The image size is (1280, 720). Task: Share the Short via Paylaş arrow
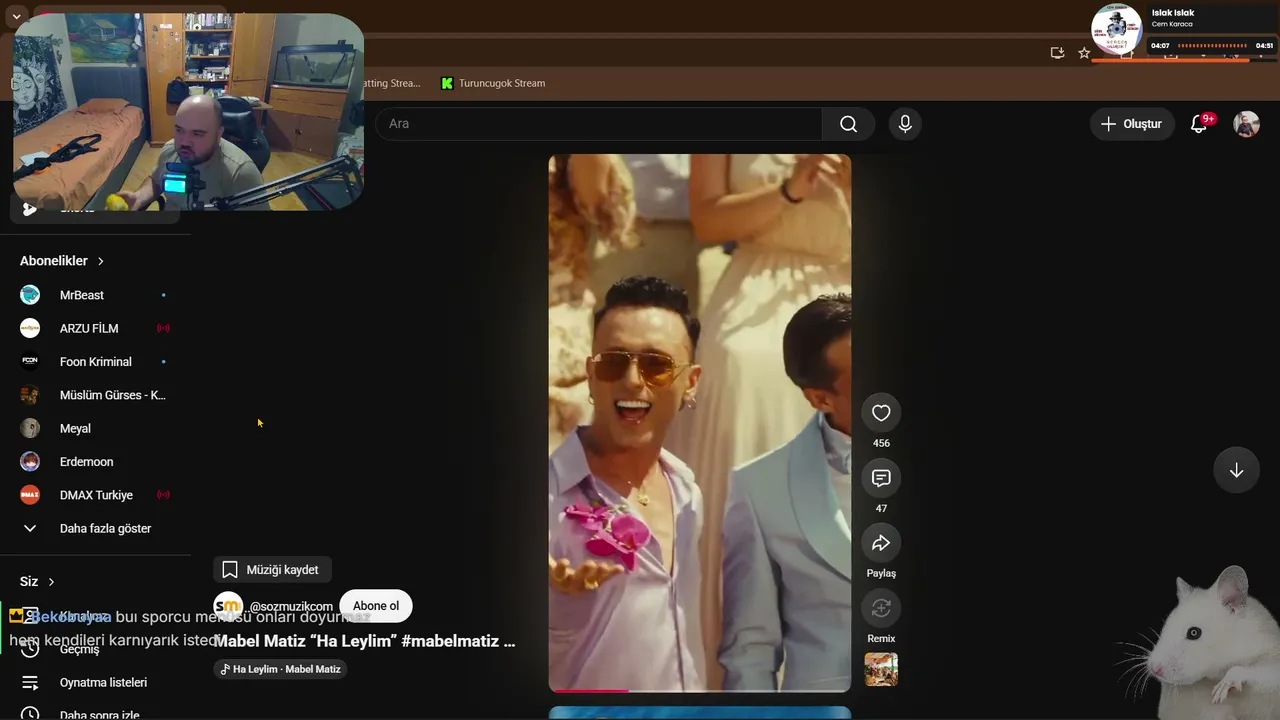pyautogui.click(x=881, y=543)
